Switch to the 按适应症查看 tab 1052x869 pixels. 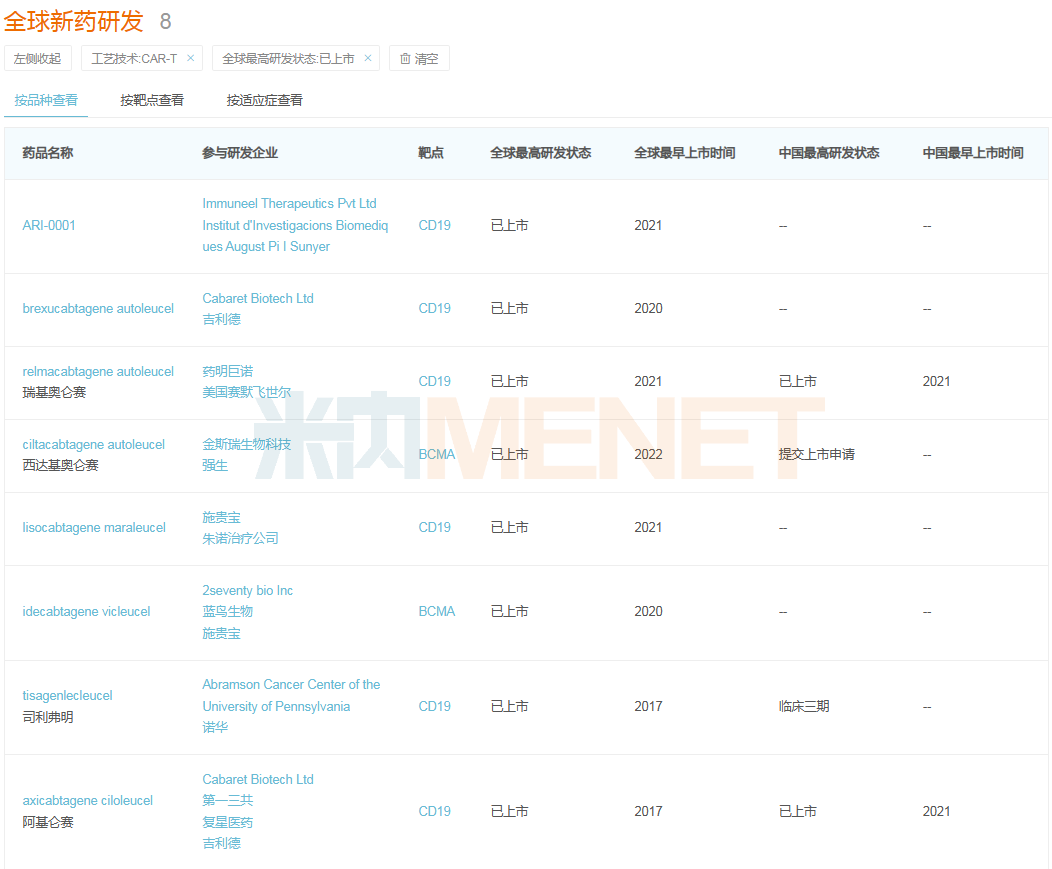click(x=264, y=100)
